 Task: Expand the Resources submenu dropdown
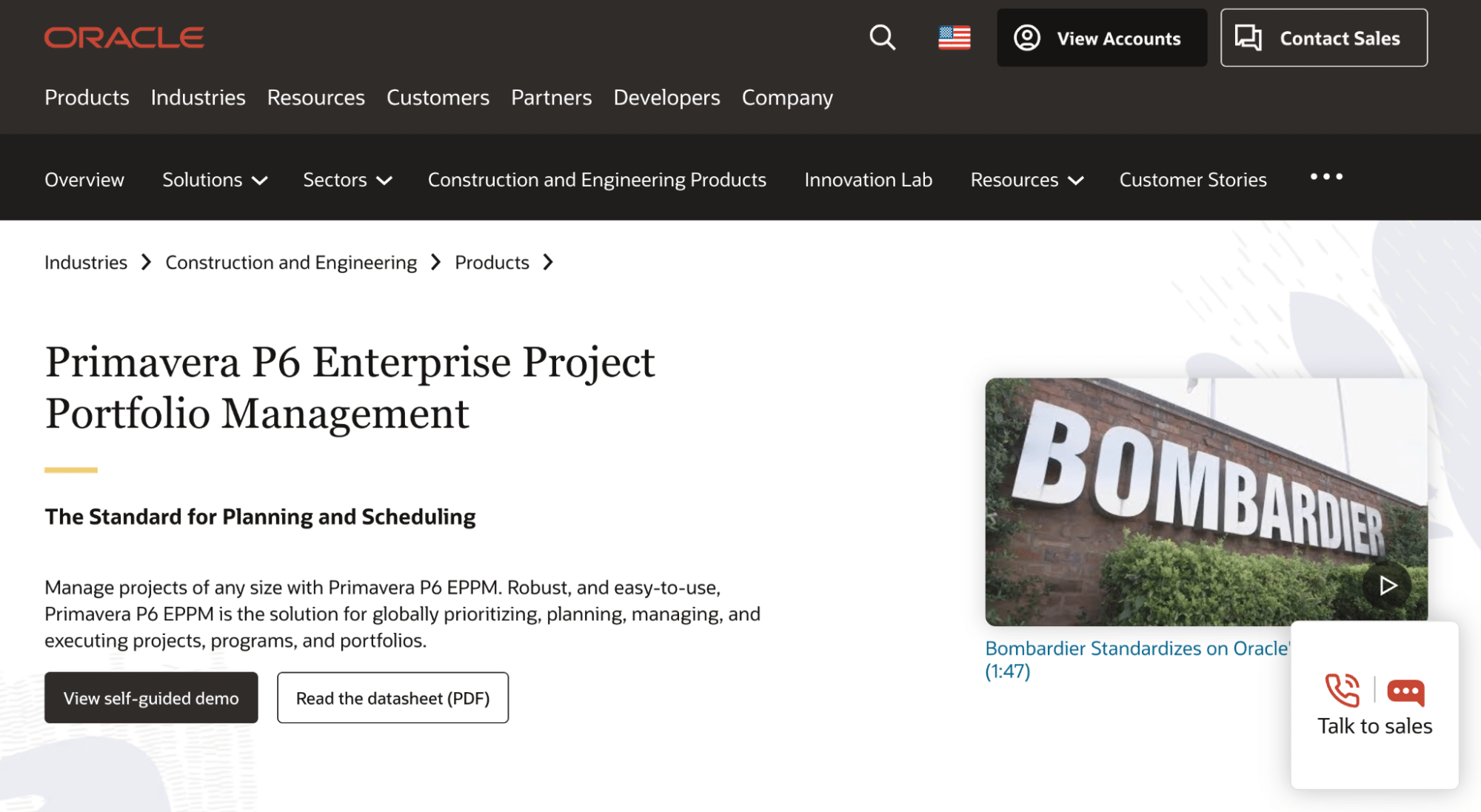pos(1026,180)
